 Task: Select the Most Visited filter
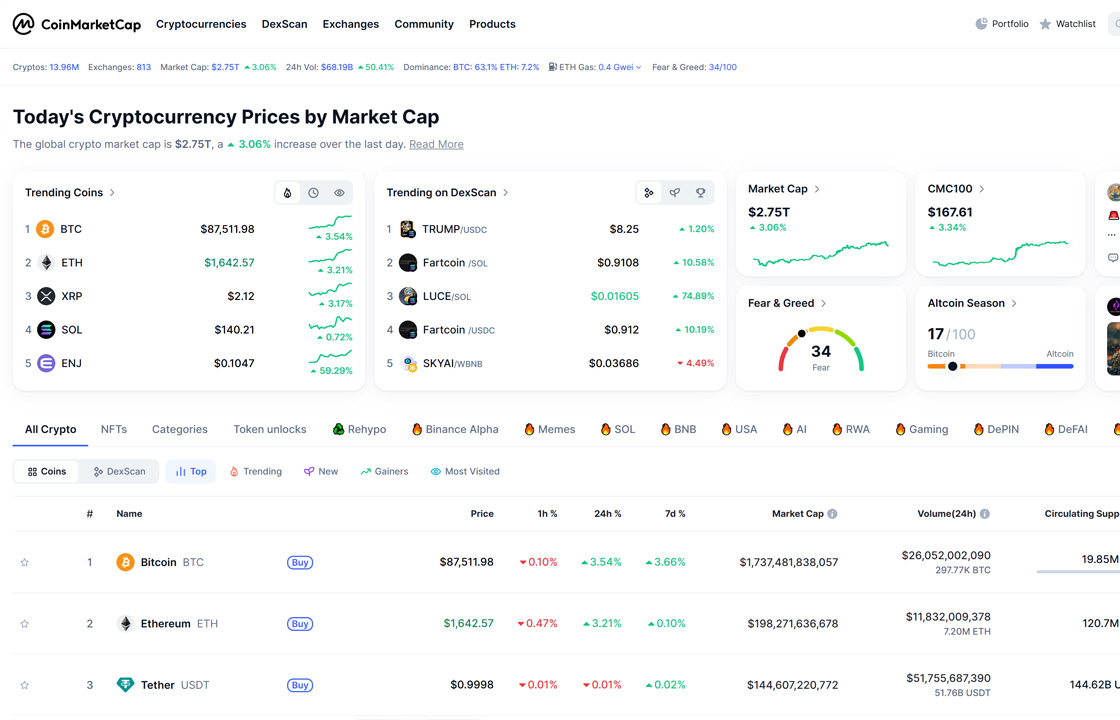click(465, 471)
